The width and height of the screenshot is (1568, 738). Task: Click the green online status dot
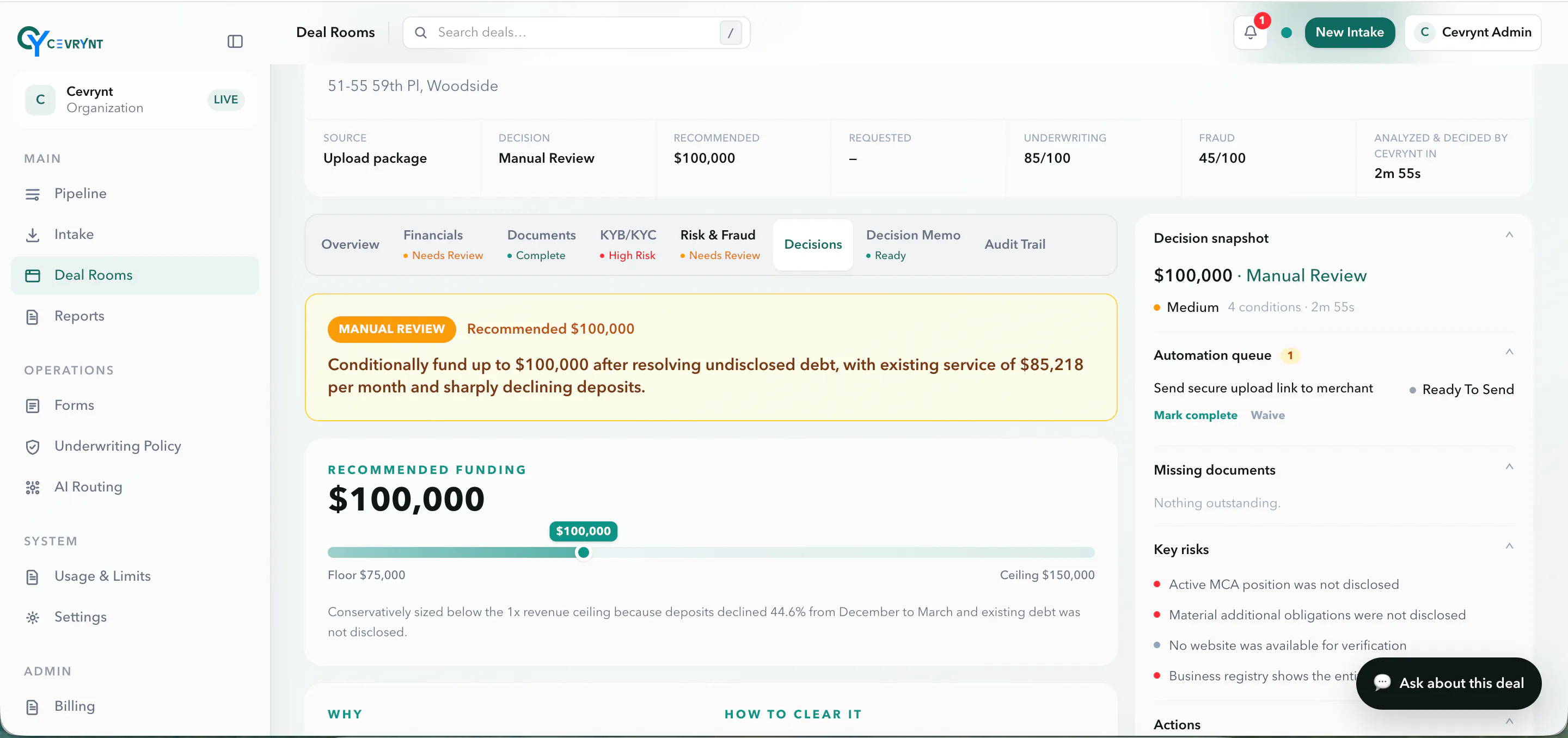click(1286, 33)
